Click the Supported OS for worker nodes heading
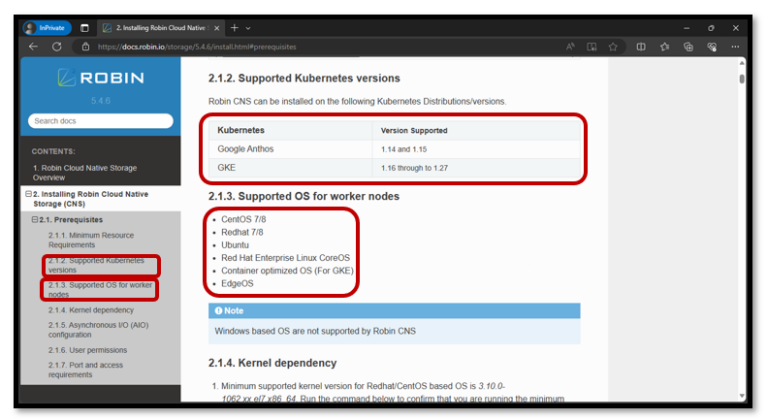 pos(304,197)
